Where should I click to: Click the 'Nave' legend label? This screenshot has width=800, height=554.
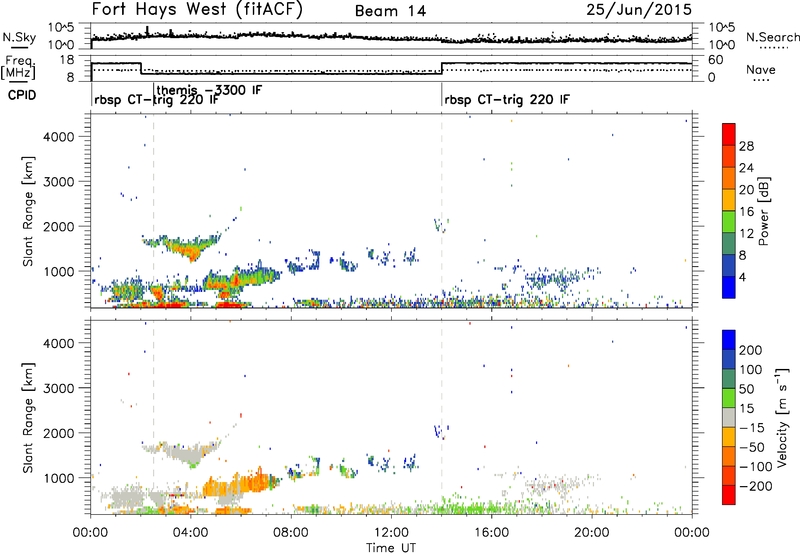point(761,70)
